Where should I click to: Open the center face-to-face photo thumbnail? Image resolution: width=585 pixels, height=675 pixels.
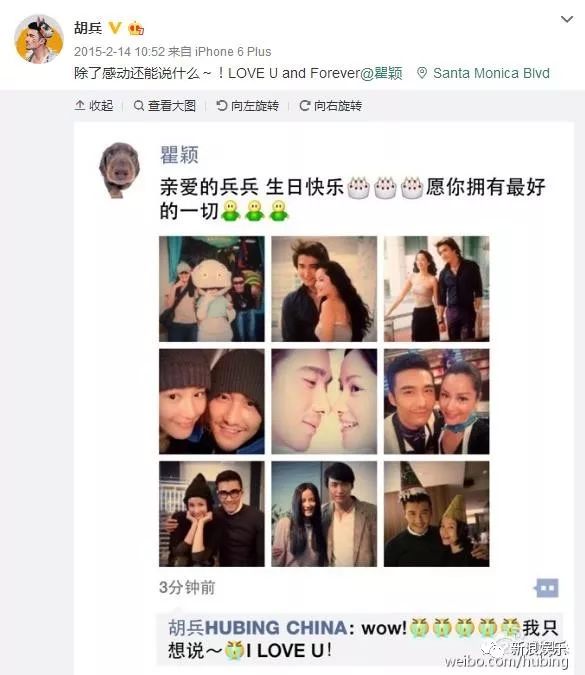pos(324,401)
